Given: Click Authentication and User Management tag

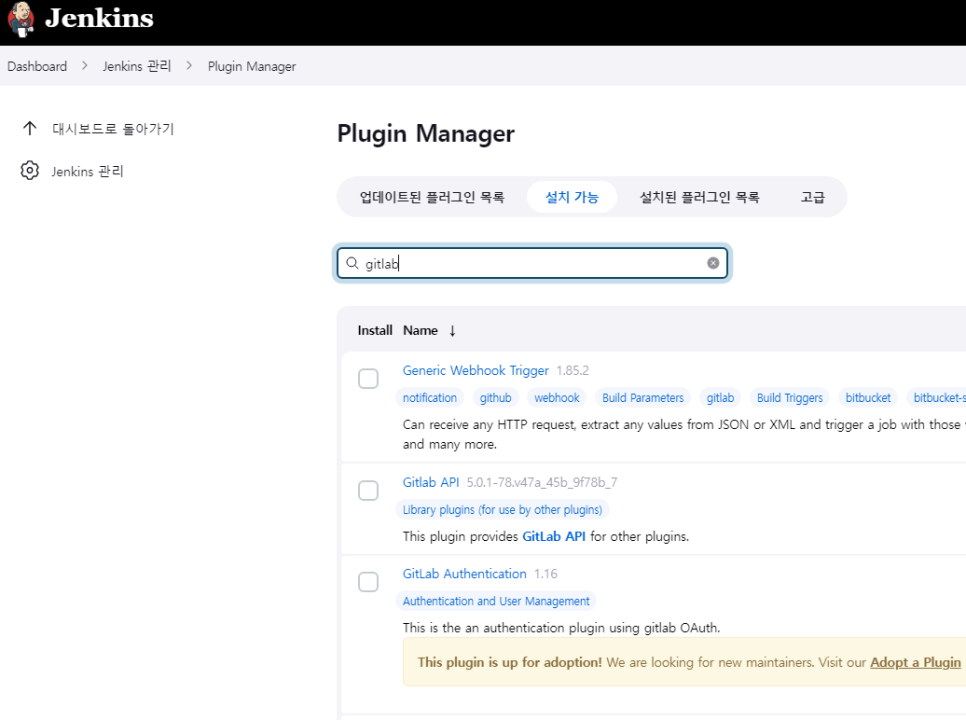Looking at the screenshot, I should [x=496, y=601].
